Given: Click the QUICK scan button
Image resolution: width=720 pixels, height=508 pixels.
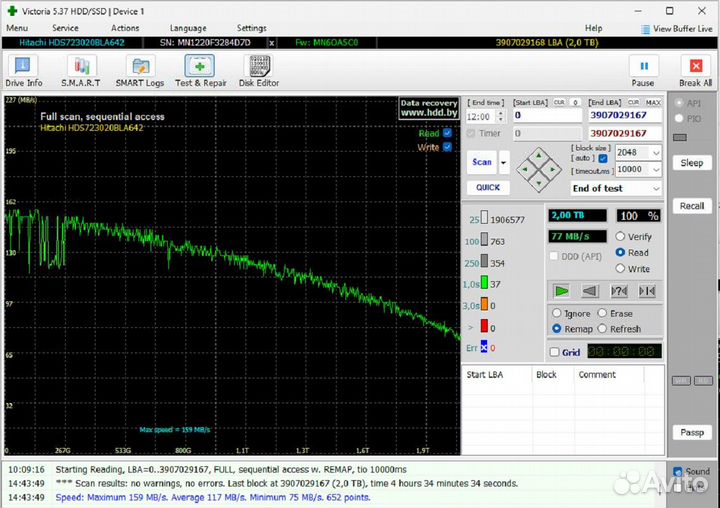Looking at the screenshot, I should click(x=488, y=187).
